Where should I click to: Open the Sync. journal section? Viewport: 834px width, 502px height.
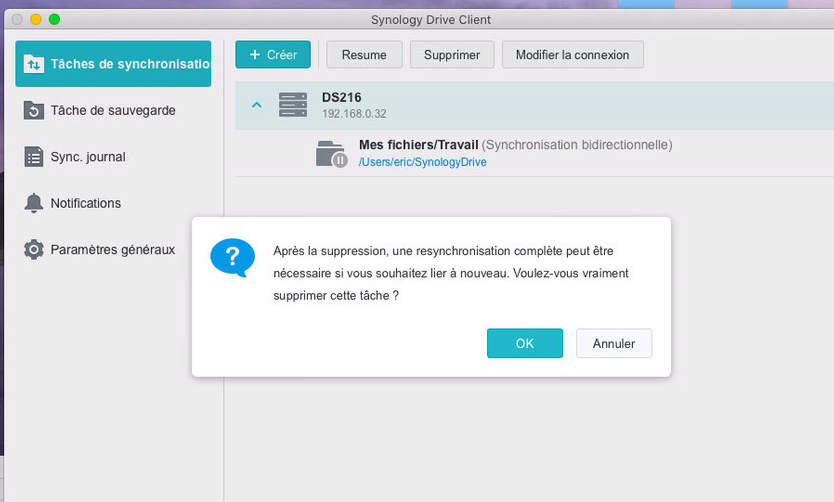113,157
